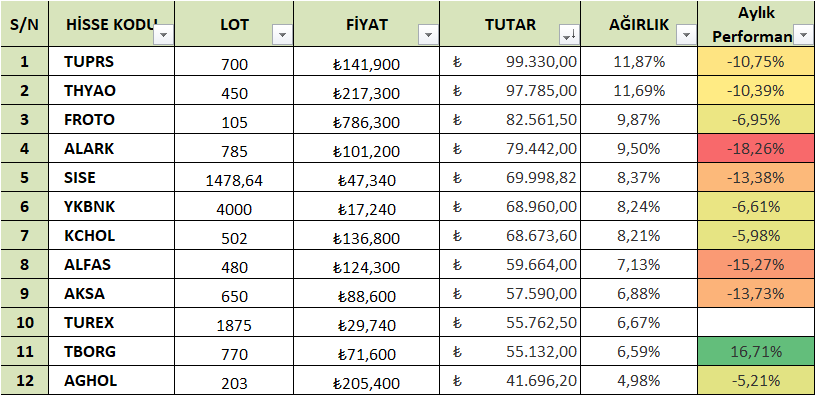This screenshot has height=395, width=815.
Task: Open the AĞIRLIK column filter dropdown
Action: coord(687,35)
